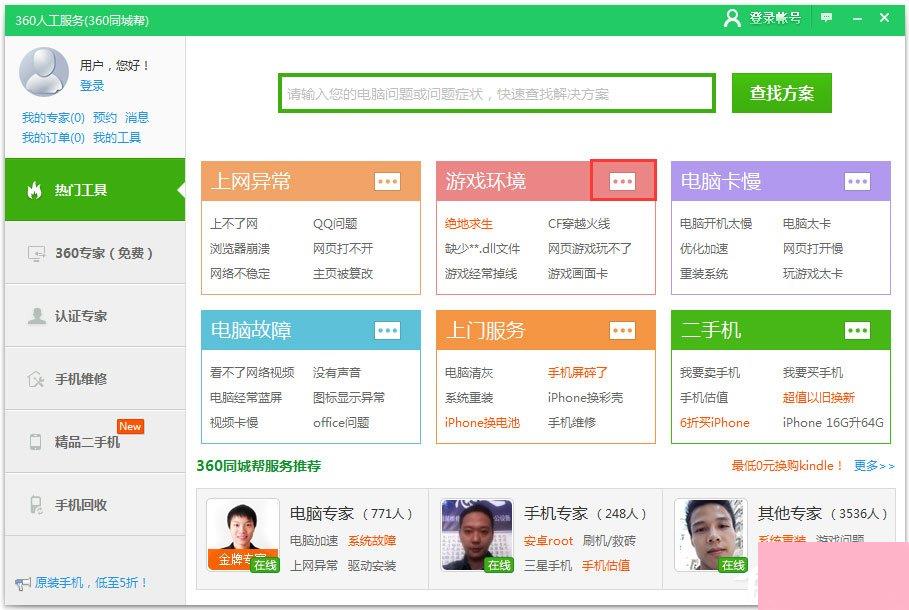The width and height of the screenshot is (909, 610).
Task: Select the 手机屏碎了 item
Action: point(578,373)
